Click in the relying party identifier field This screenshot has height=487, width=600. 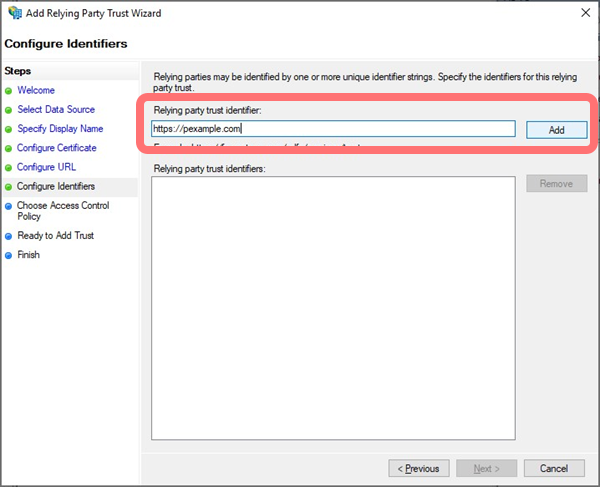click(332, 129)
